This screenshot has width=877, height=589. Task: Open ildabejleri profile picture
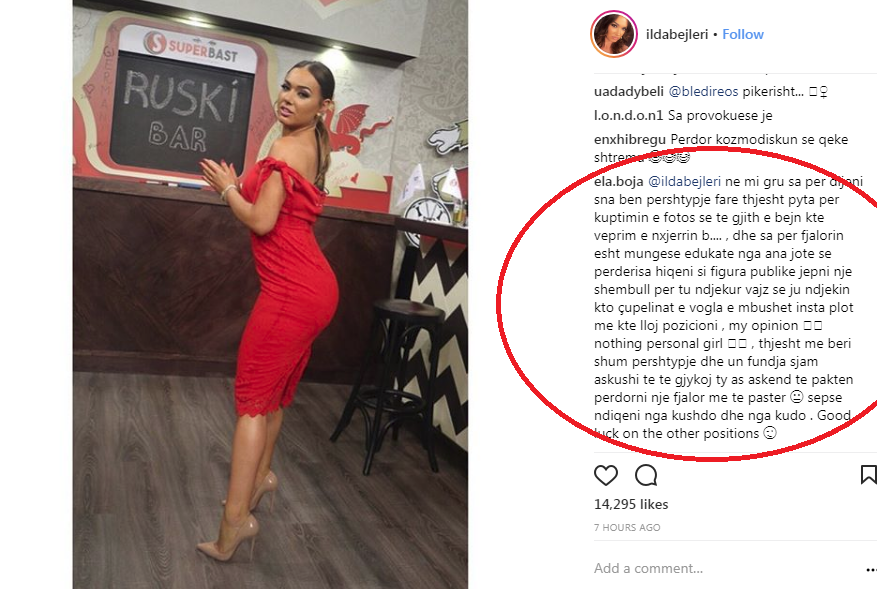[614, 34]
